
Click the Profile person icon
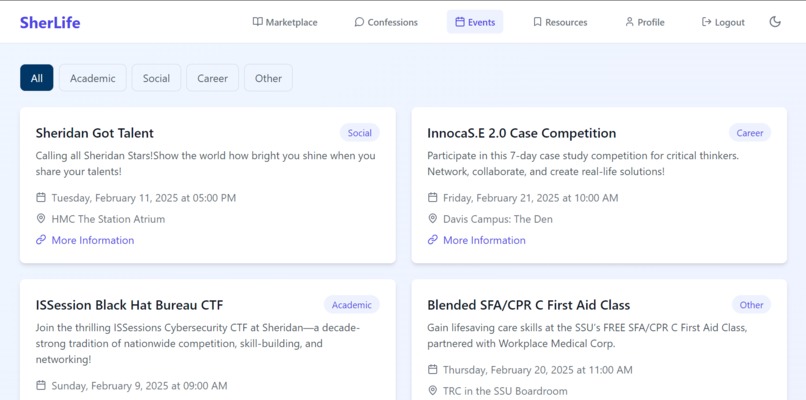tap(629, 22)
